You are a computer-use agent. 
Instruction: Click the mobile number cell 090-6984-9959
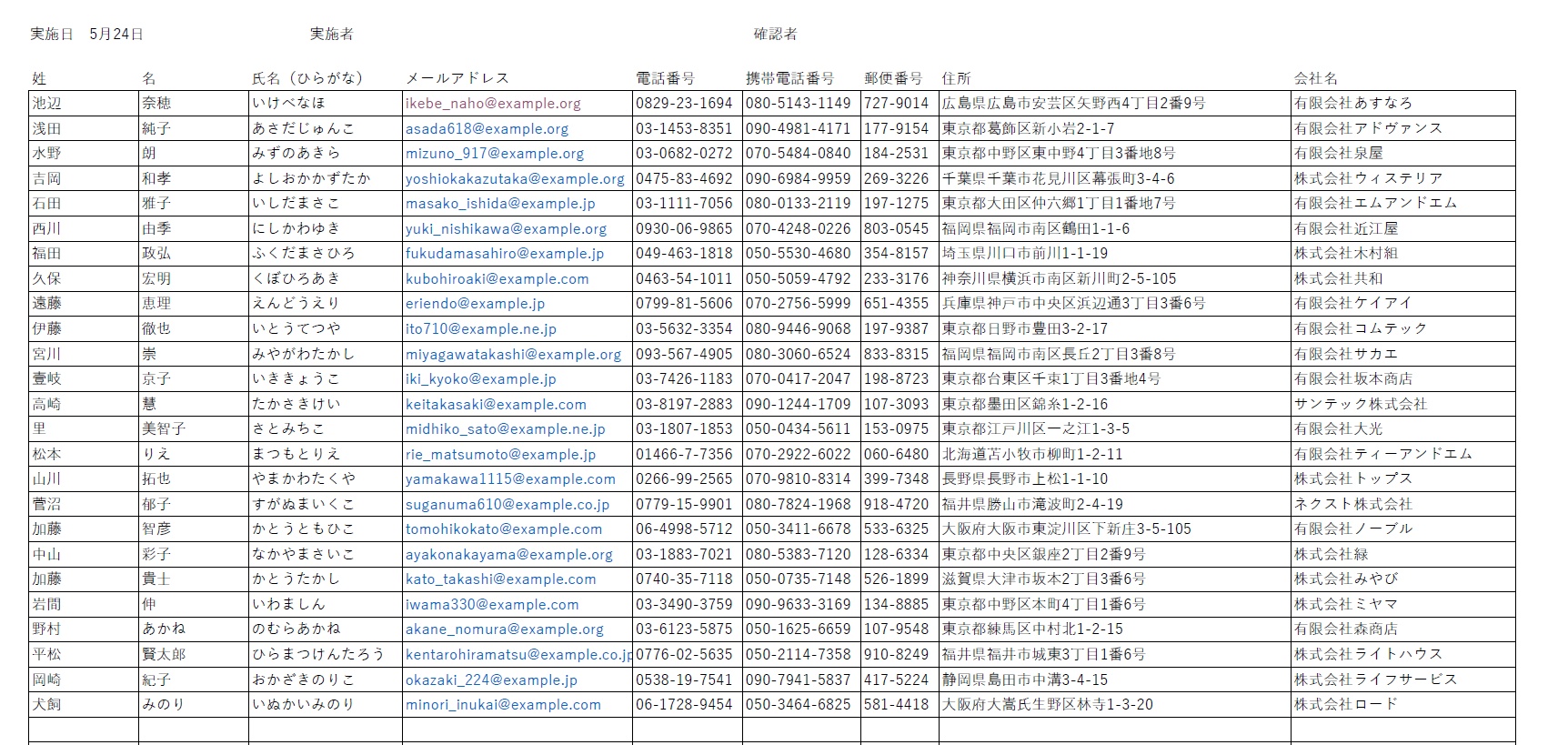point(798,179)
